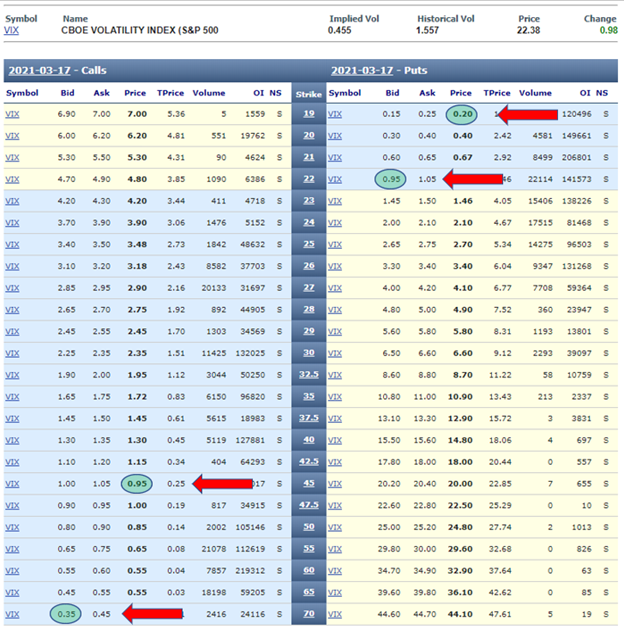The image size is (624, 630).
Task: Click Historical Vol value 1.557
Action: coord(427,31)
